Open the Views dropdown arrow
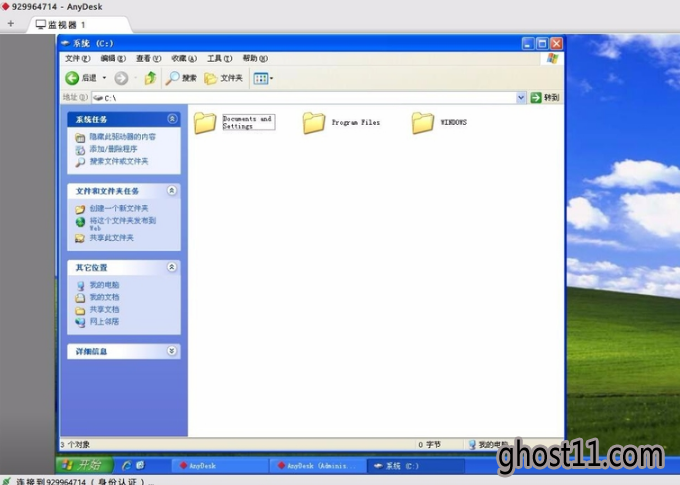Screen dimensions: 680x485 coord(271,79)
